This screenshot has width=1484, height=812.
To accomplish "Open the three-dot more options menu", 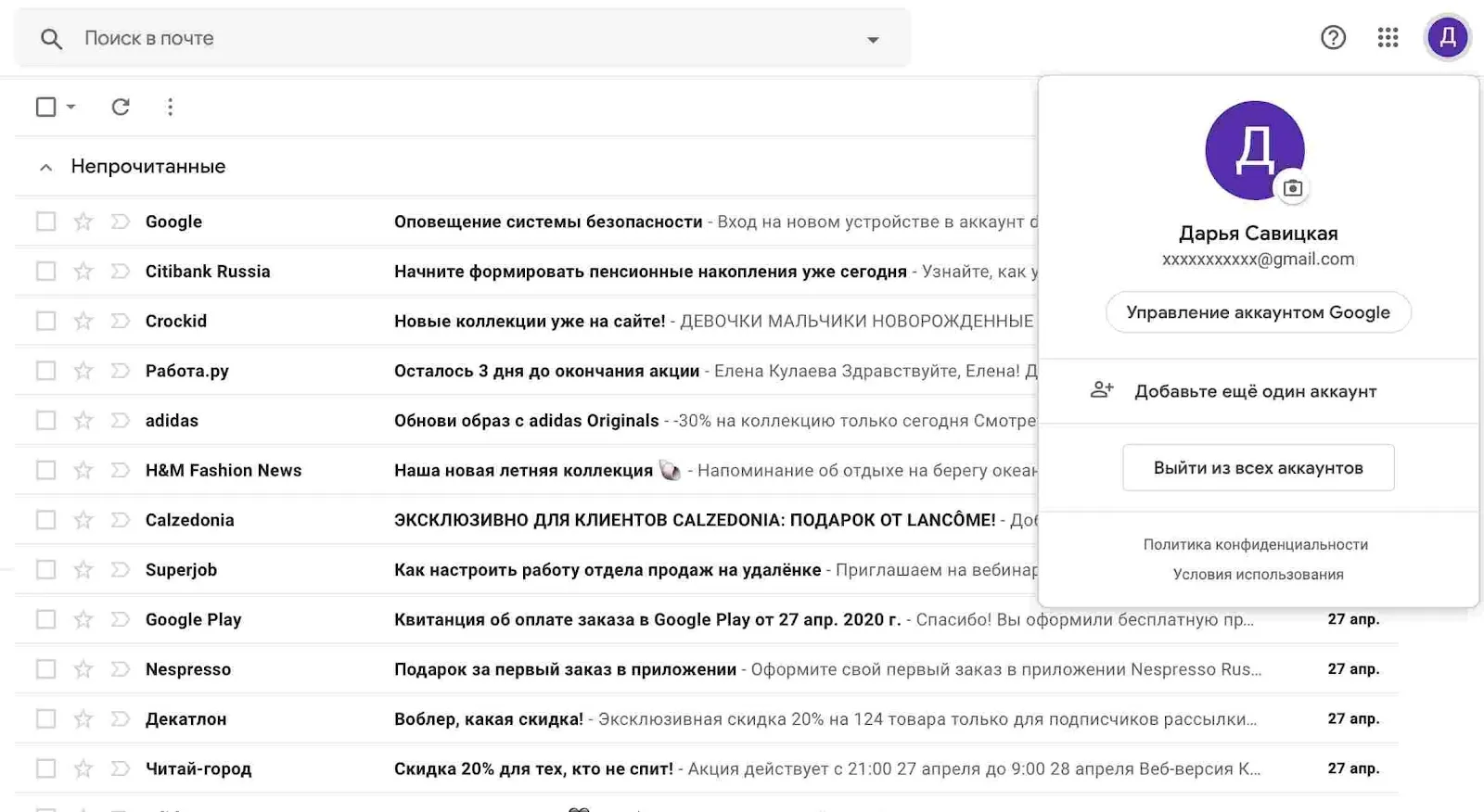I will tap(170, 107).
